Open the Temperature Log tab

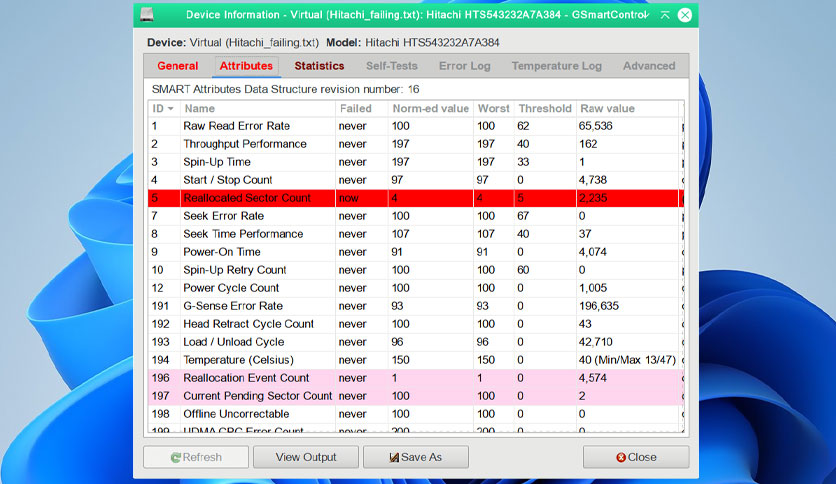557,66
